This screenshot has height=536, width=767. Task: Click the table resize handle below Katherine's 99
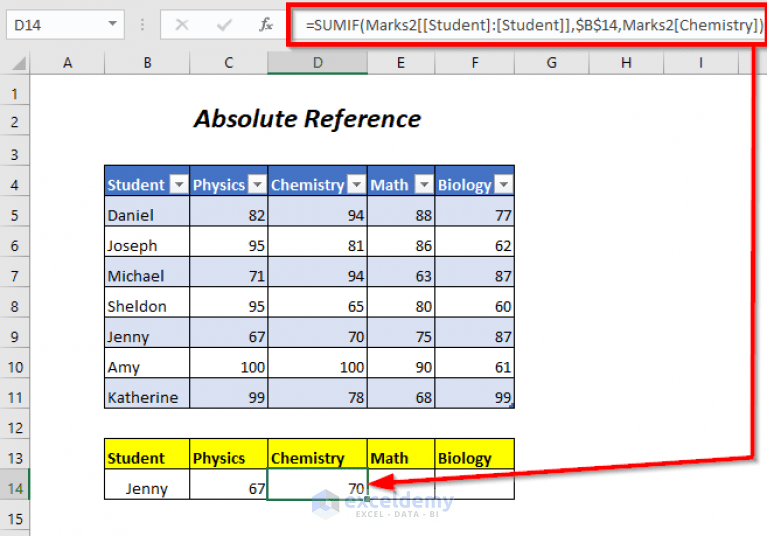point(512,405)
